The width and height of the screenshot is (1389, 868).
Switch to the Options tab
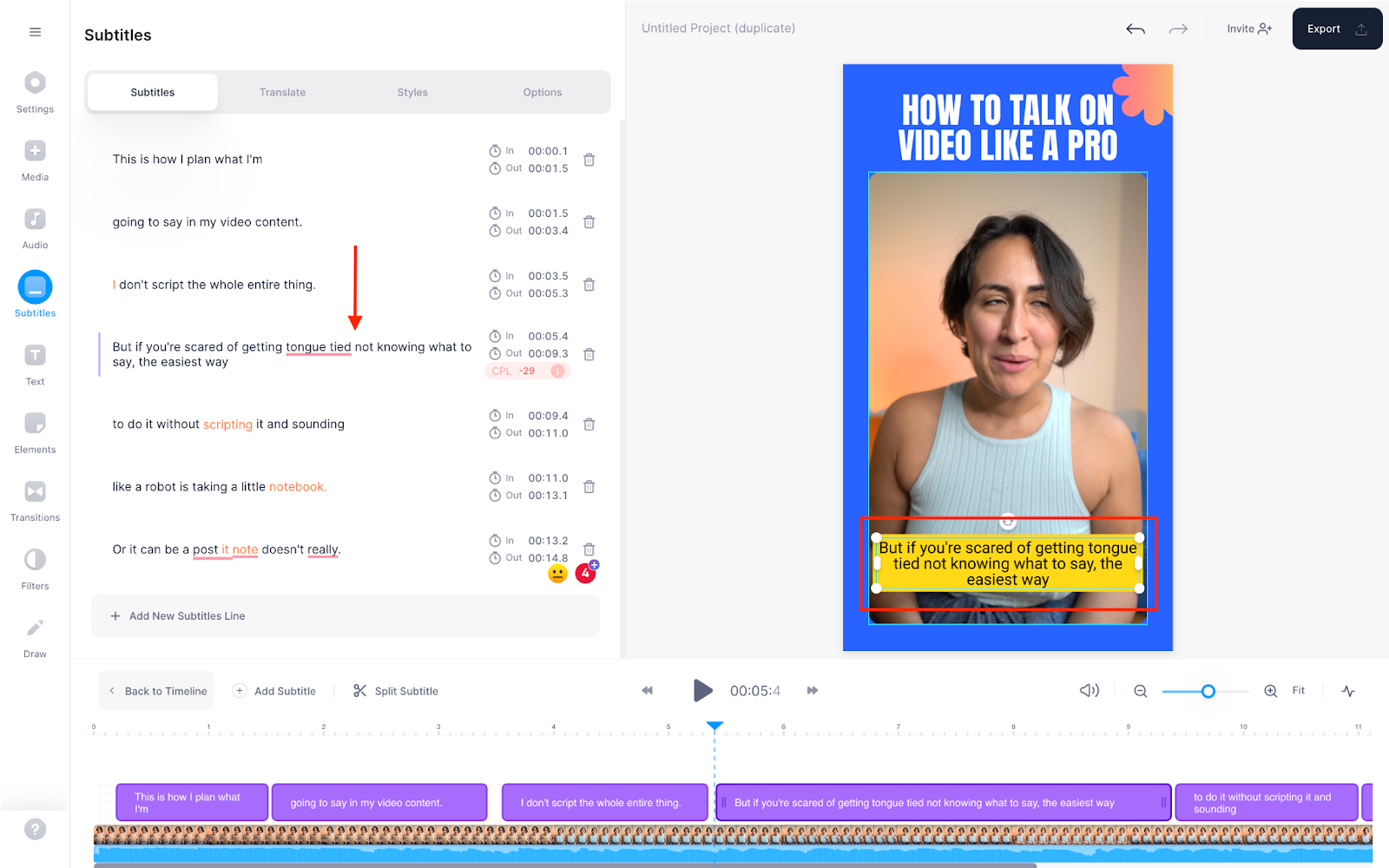[543, 92]
